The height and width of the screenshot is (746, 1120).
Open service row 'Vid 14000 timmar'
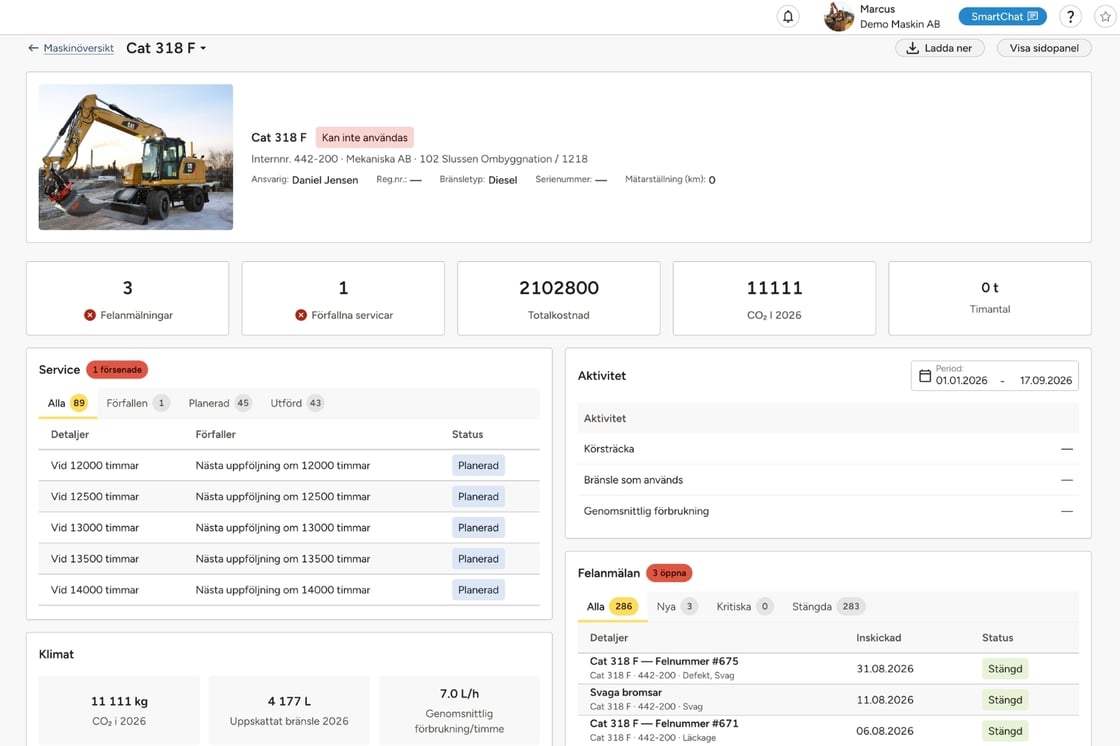click(x=289, y=590)
